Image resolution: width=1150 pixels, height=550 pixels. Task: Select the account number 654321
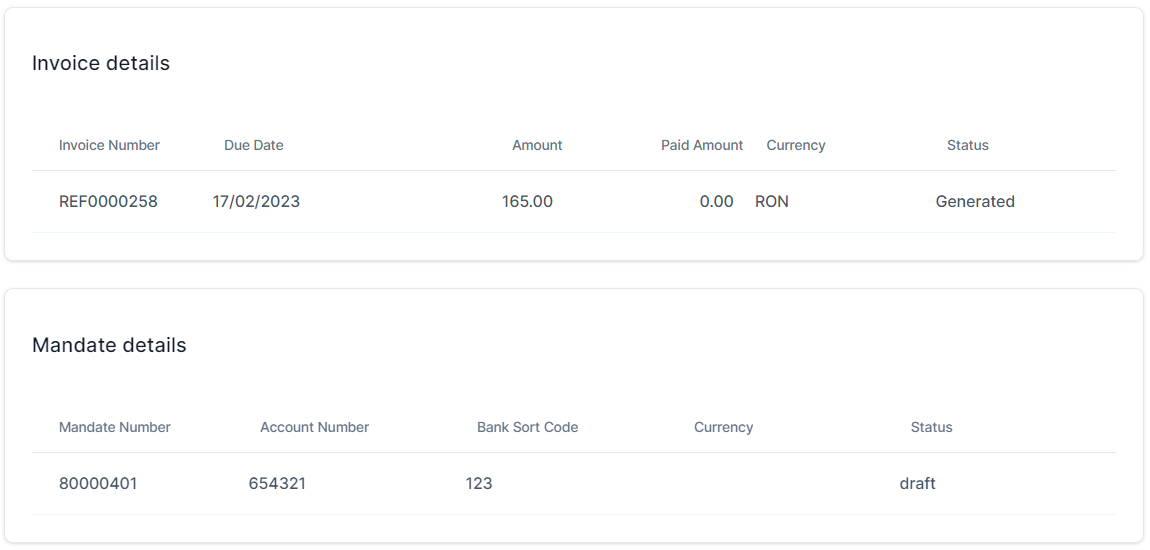click(x=277, y=483)
